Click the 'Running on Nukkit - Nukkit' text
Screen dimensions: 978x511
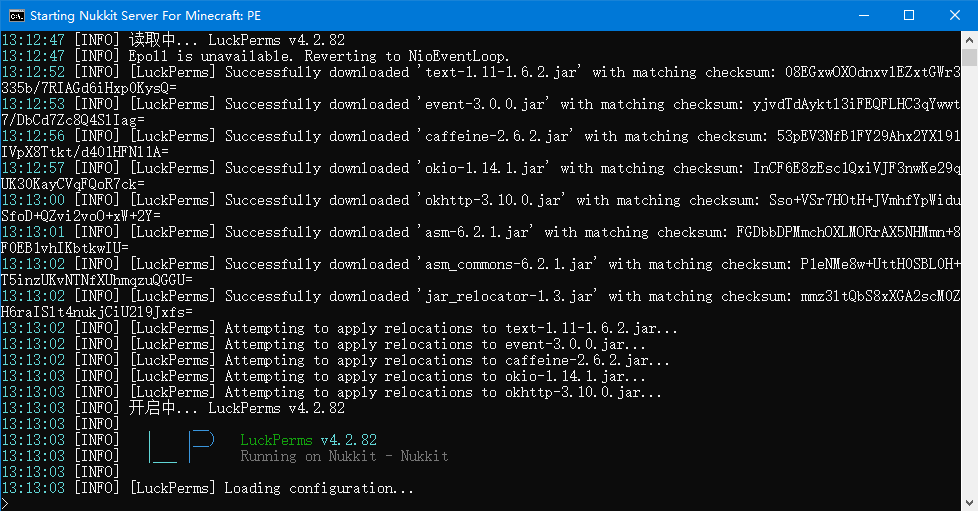(344, 456)
